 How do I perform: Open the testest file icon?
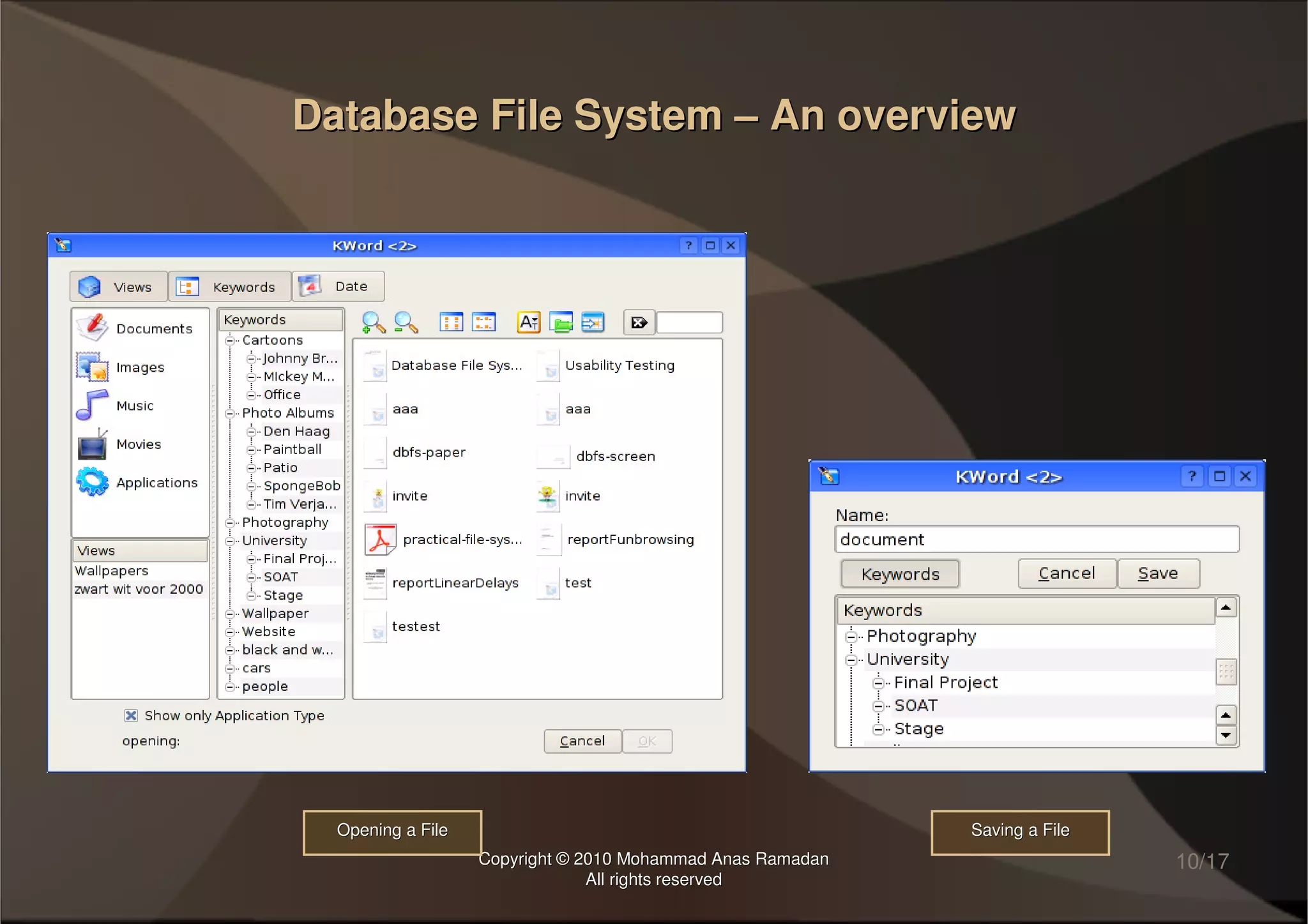[376, 626]
